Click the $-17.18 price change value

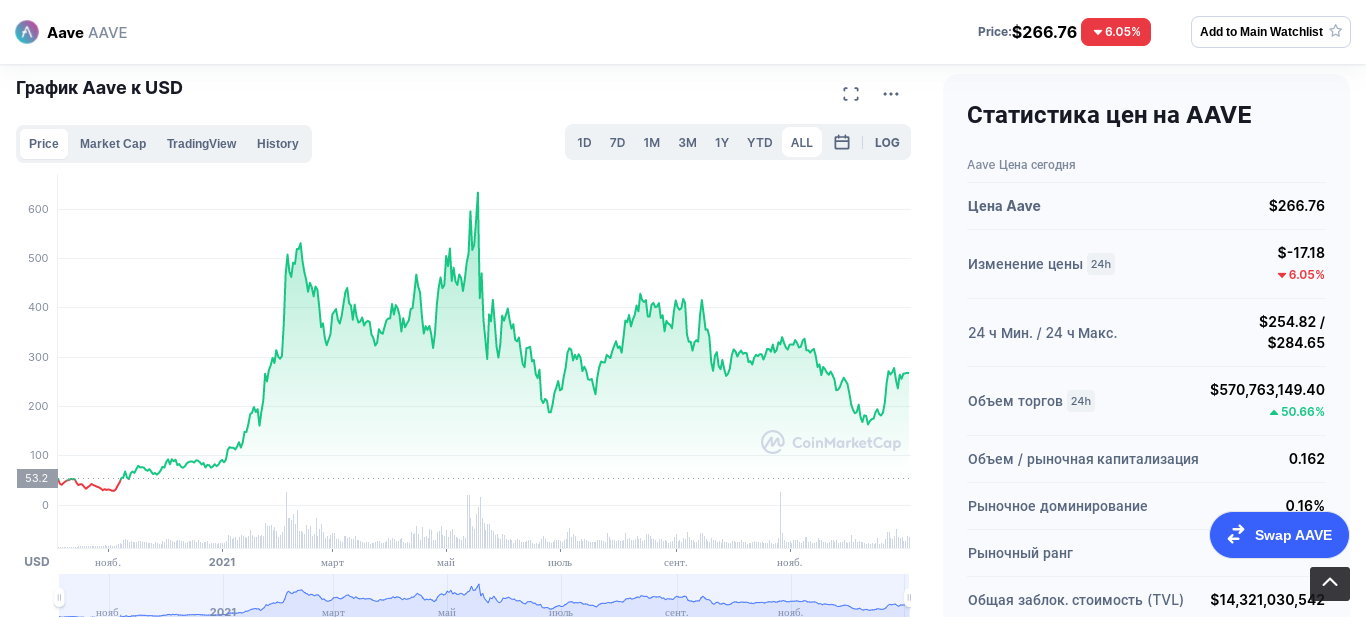[1301, 253]
